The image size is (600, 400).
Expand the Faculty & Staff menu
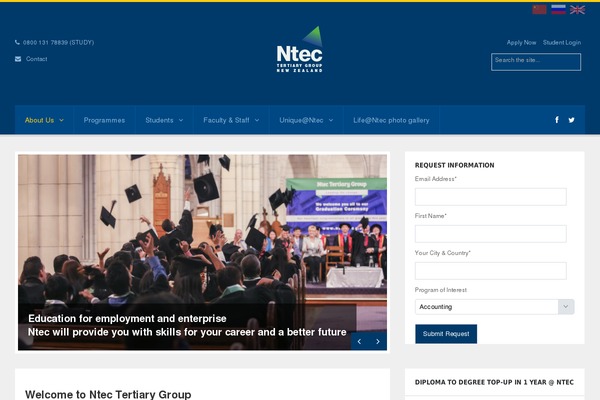tap(231, 120)
